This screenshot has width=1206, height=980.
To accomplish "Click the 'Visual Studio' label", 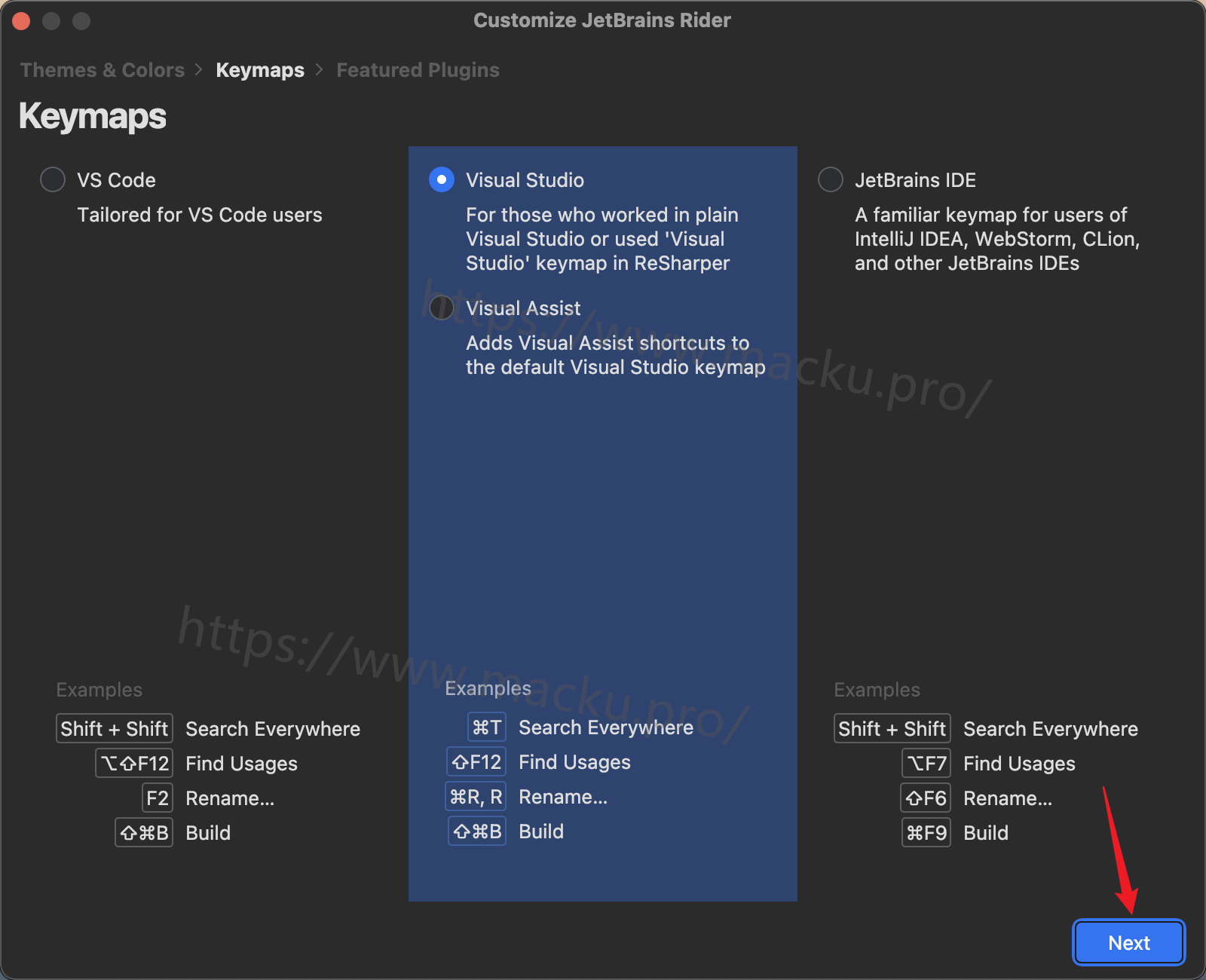I will pos(525,180).
